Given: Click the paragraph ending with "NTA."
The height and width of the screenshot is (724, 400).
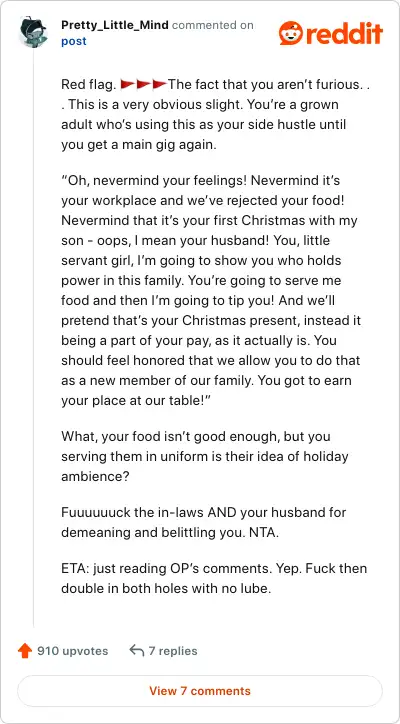Looking at the screenshot, I should point(204,522).
